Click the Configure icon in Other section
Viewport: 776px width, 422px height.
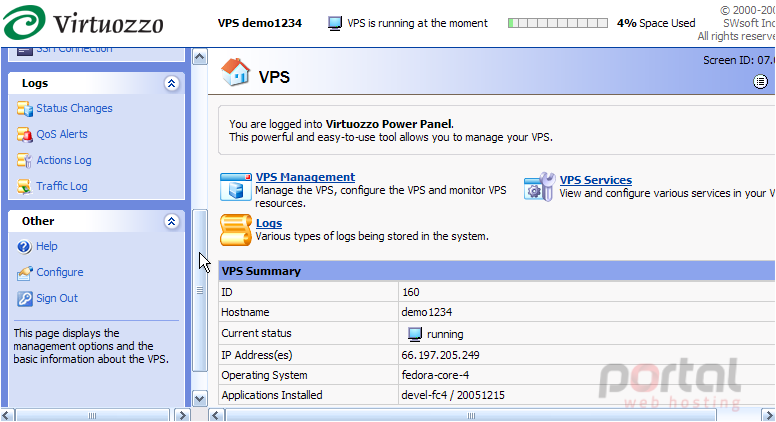point(25,273)
